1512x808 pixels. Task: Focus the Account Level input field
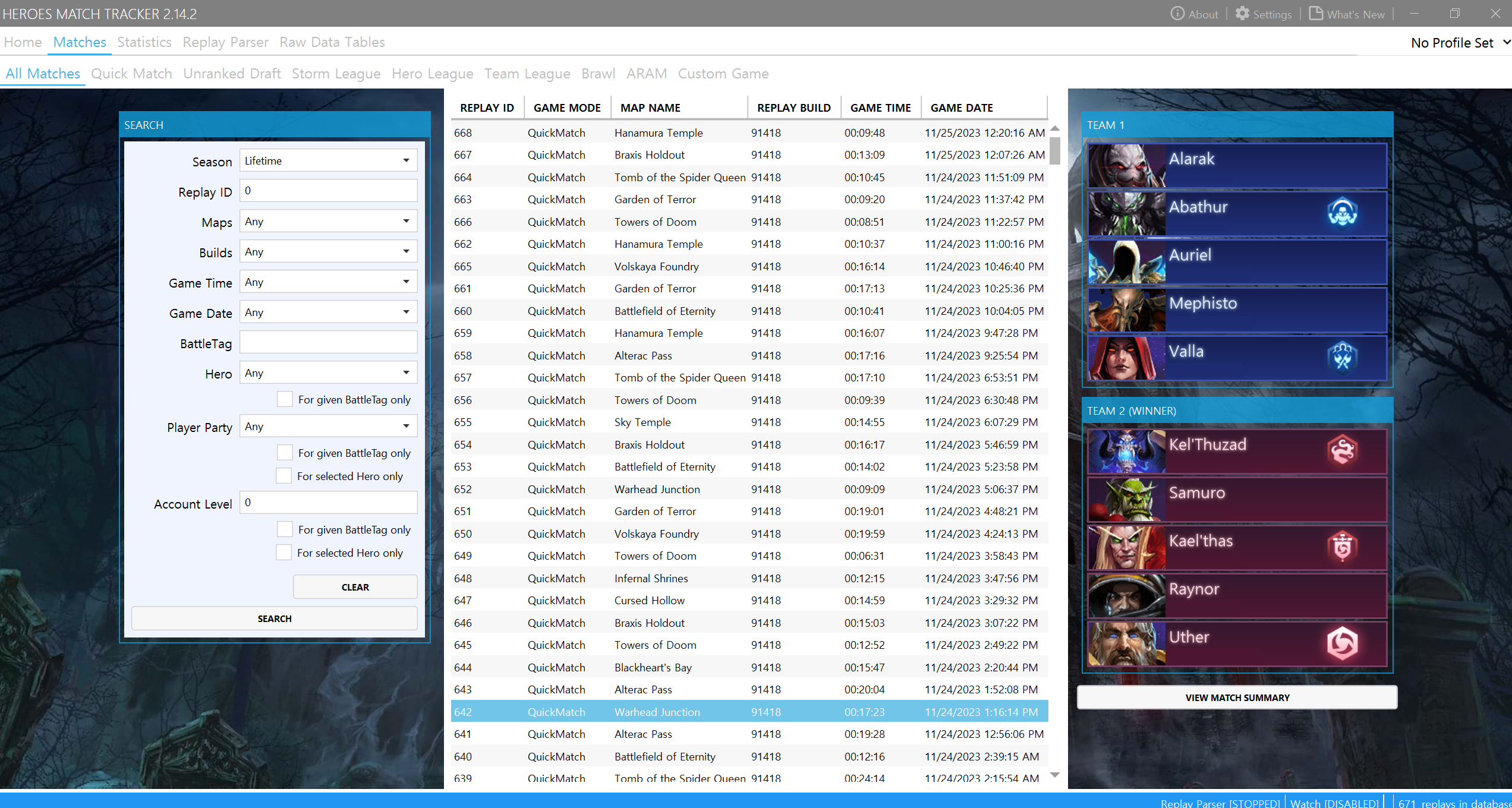click(x=328, y=503)
